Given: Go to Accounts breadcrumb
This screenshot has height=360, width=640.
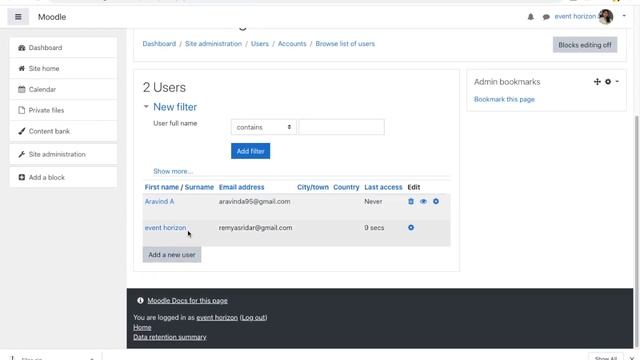Looking at the screenshot, I should pos(292,44).
